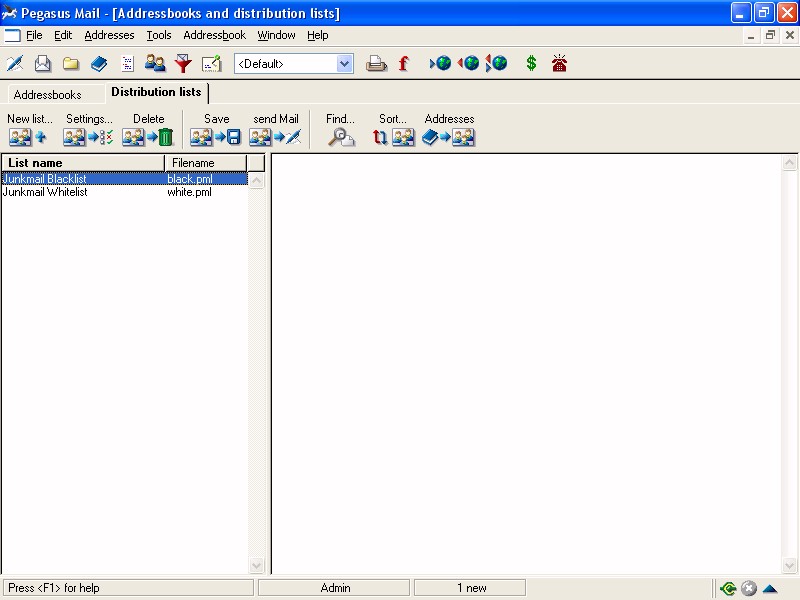
Task: Switch to the Addressbooks tab
Action: tap(47, 94)
